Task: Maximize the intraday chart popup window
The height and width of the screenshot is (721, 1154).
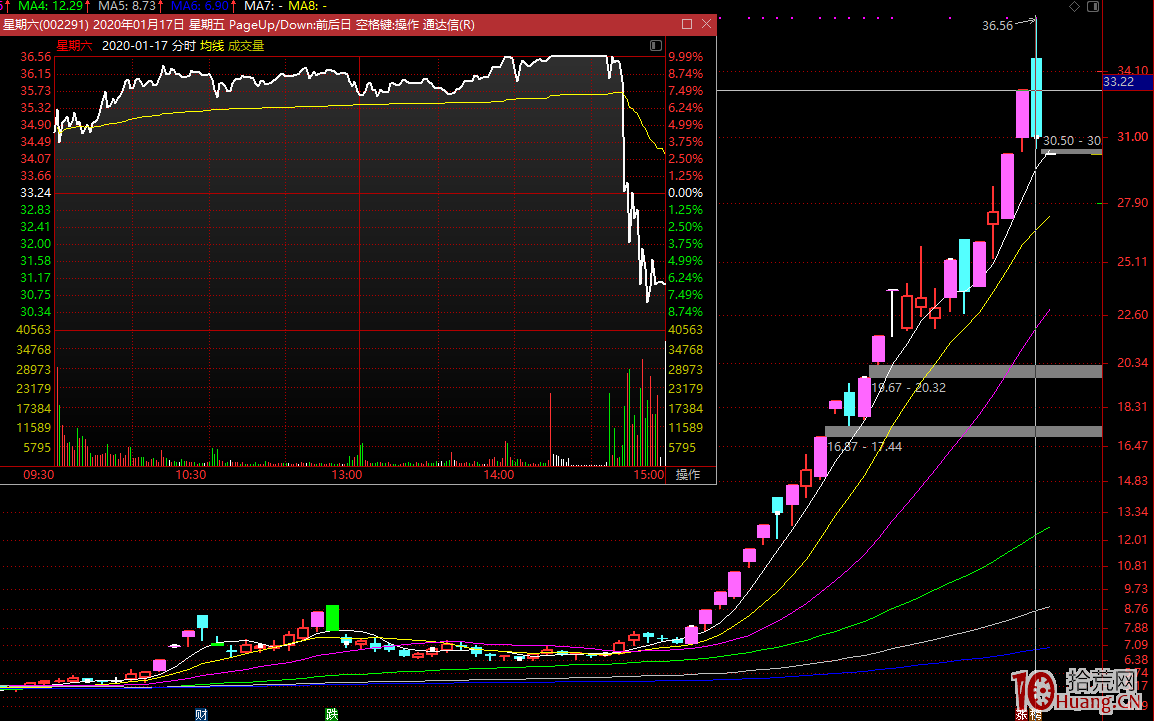Action: pyautogui.click(x=686, y=24)
